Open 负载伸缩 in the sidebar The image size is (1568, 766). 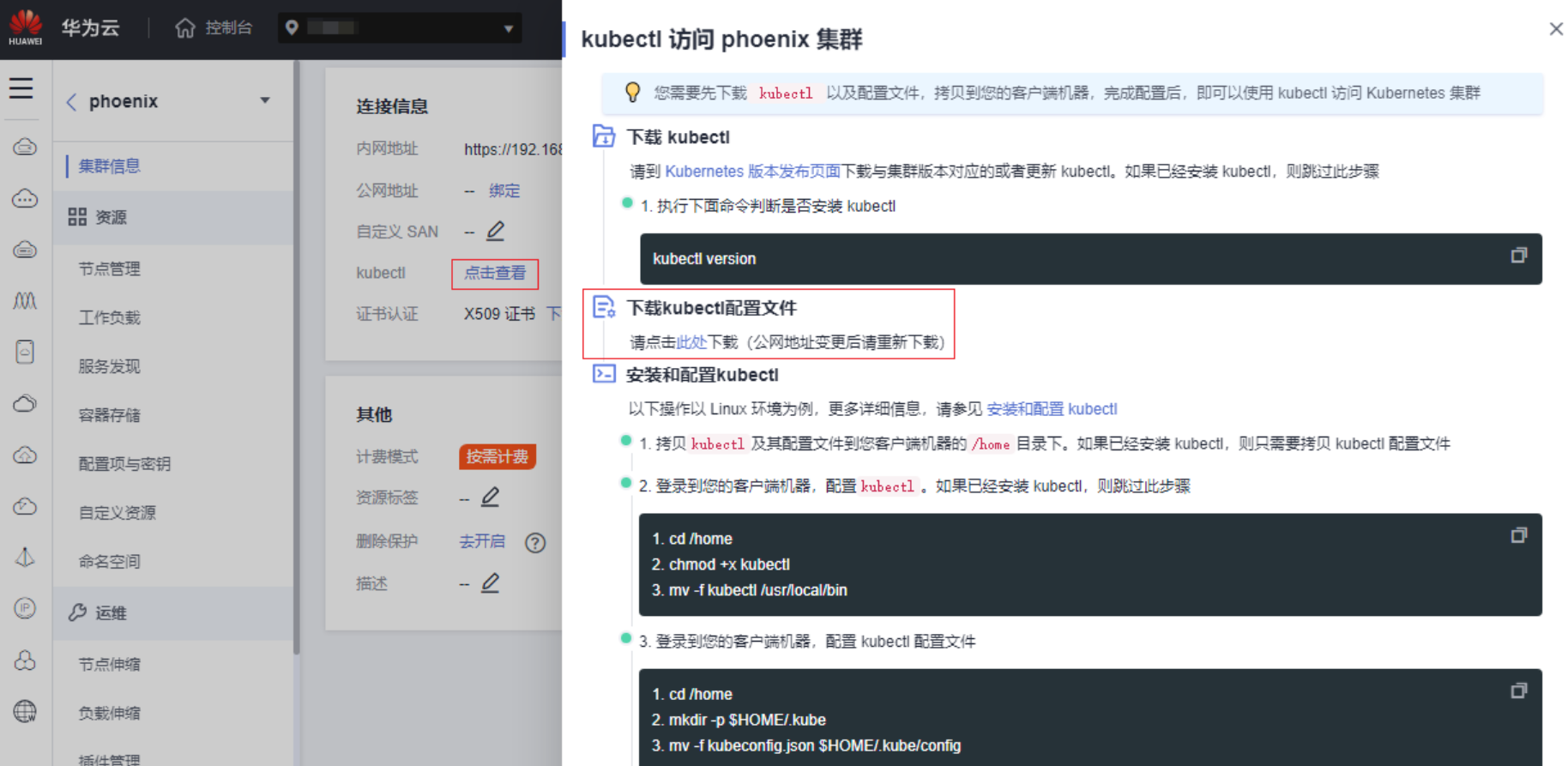click(109, 714)
